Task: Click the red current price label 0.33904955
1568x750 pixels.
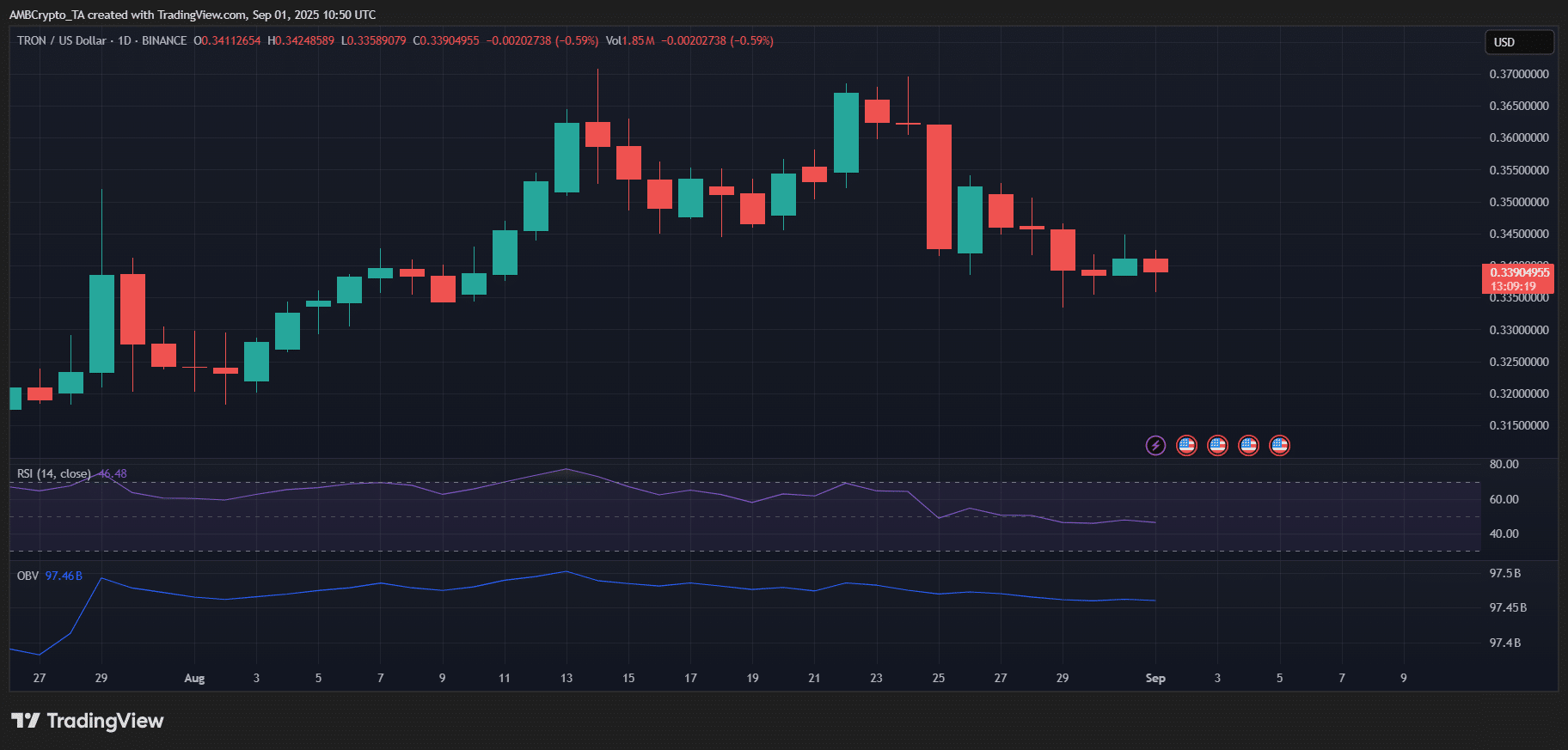Action: (1519, 273)
